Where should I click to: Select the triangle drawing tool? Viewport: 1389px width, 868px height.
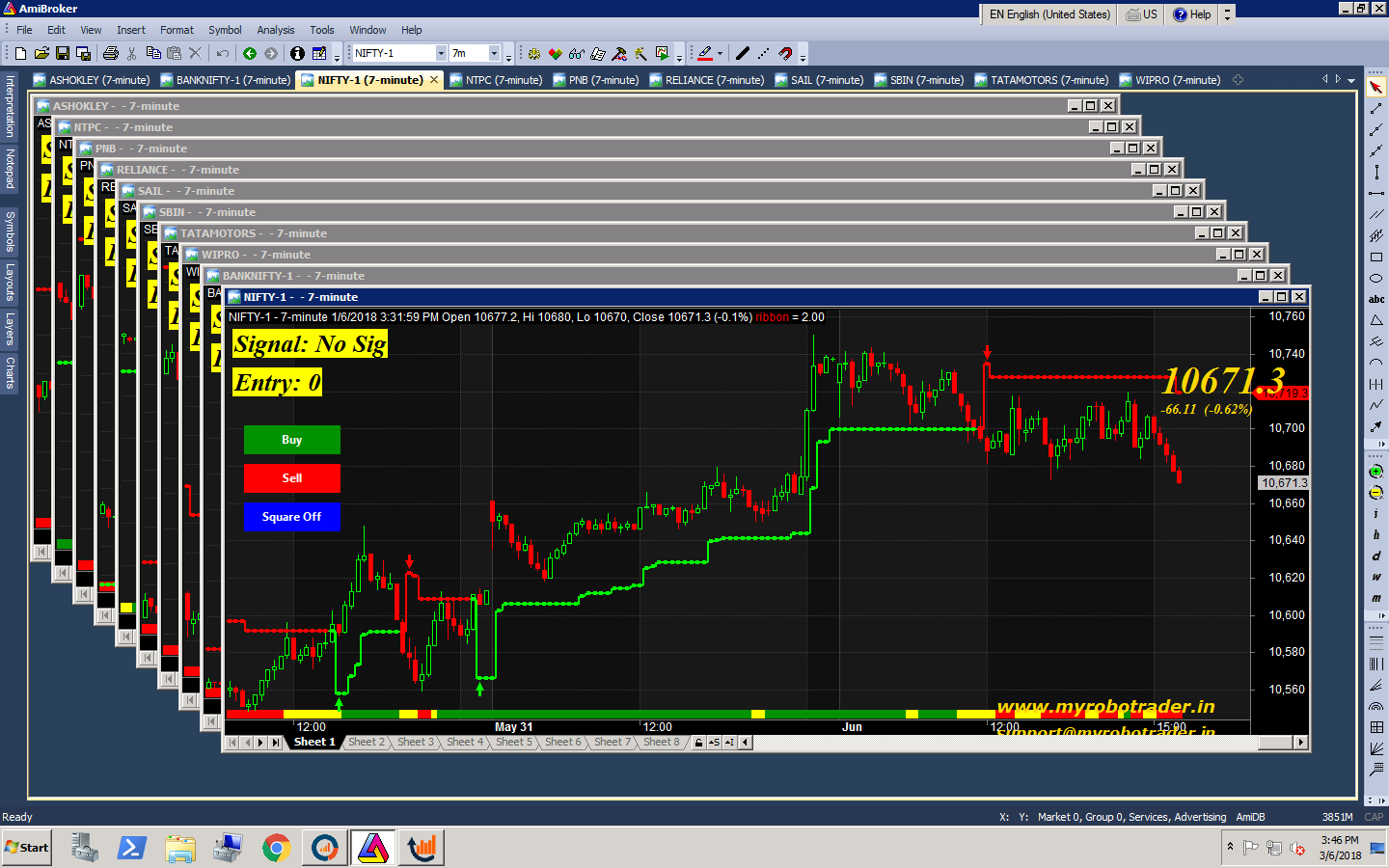[1376, 320]
